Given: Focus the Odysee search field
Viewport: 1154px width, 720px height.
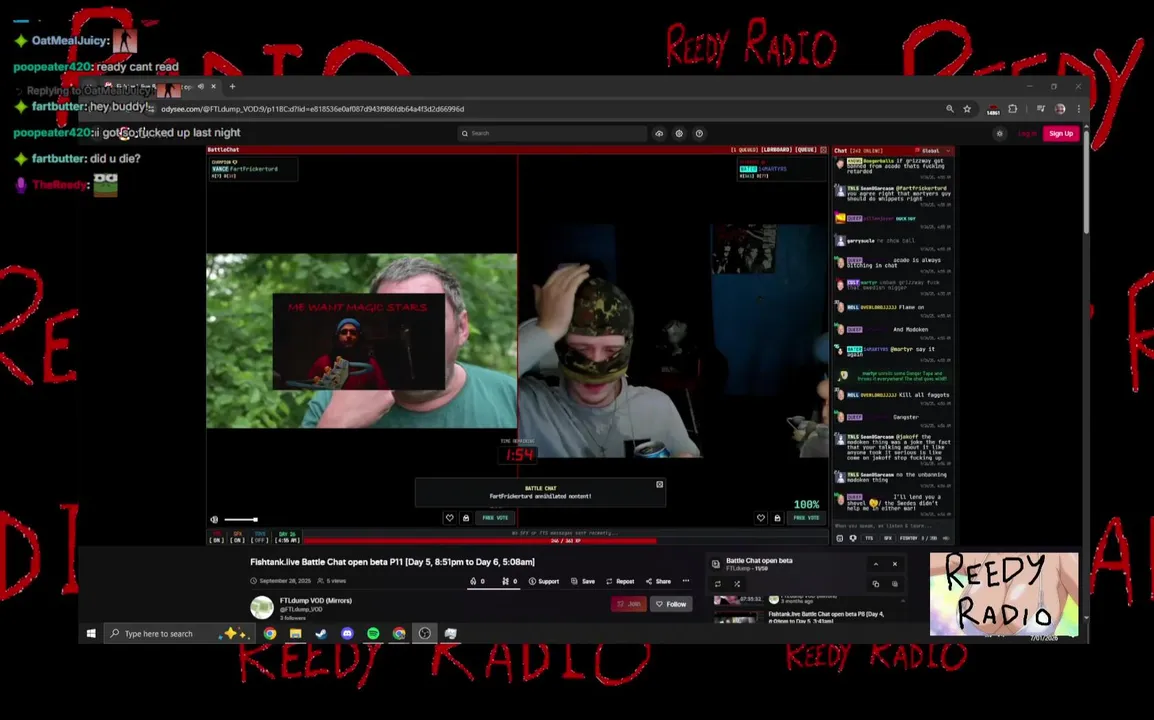Looking at the screenshot, I should [x=552, y=133].
